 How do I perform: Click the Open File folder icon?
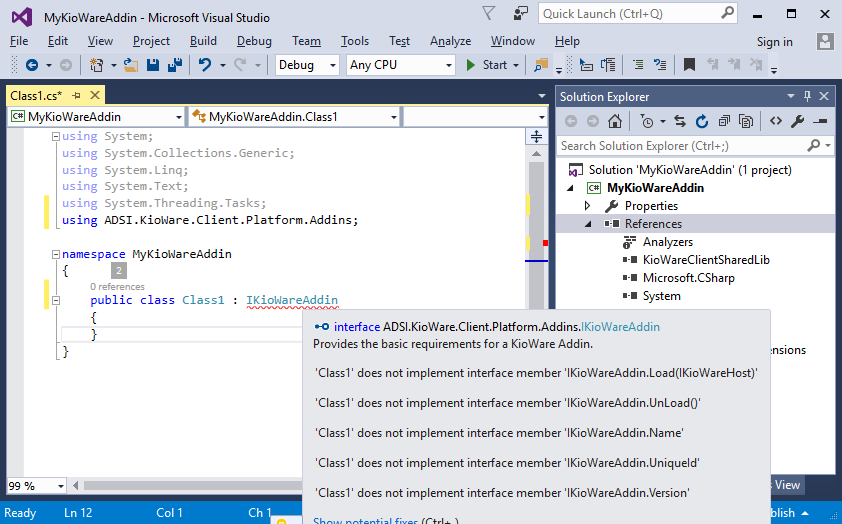coord(131,65)
